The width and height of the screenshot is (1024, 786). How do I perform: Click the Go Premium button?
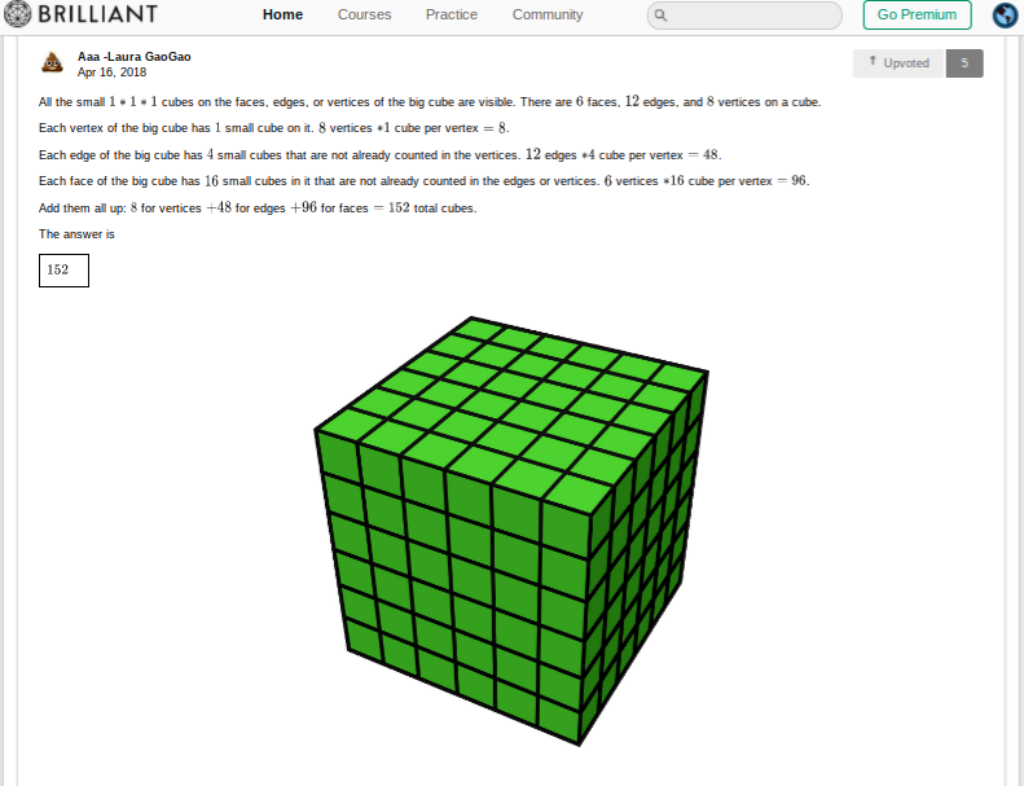916,15
